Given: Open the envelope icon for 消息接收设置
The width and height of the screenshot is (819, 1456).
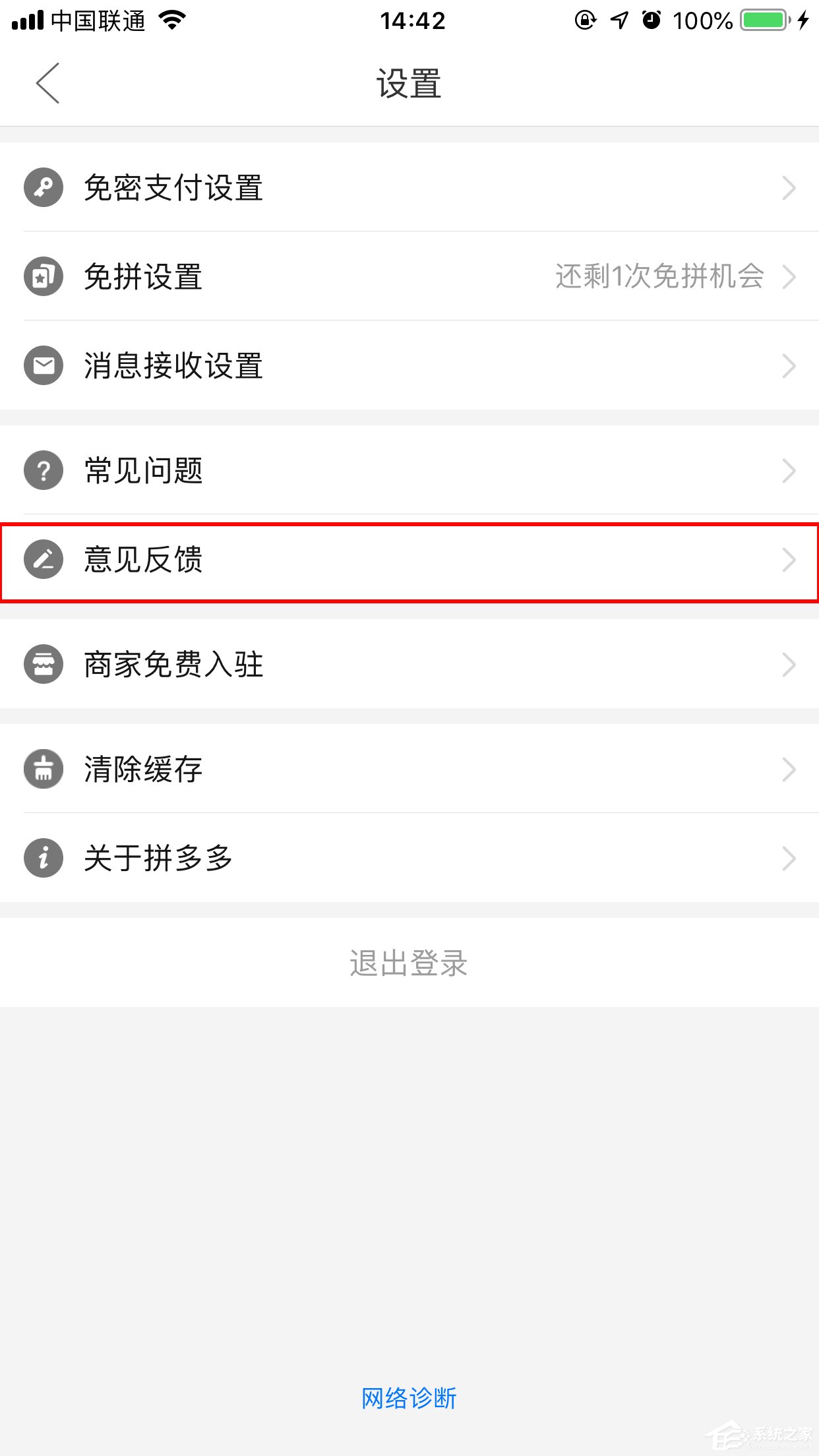Looking at the screenshot, I should click(42, 367).
